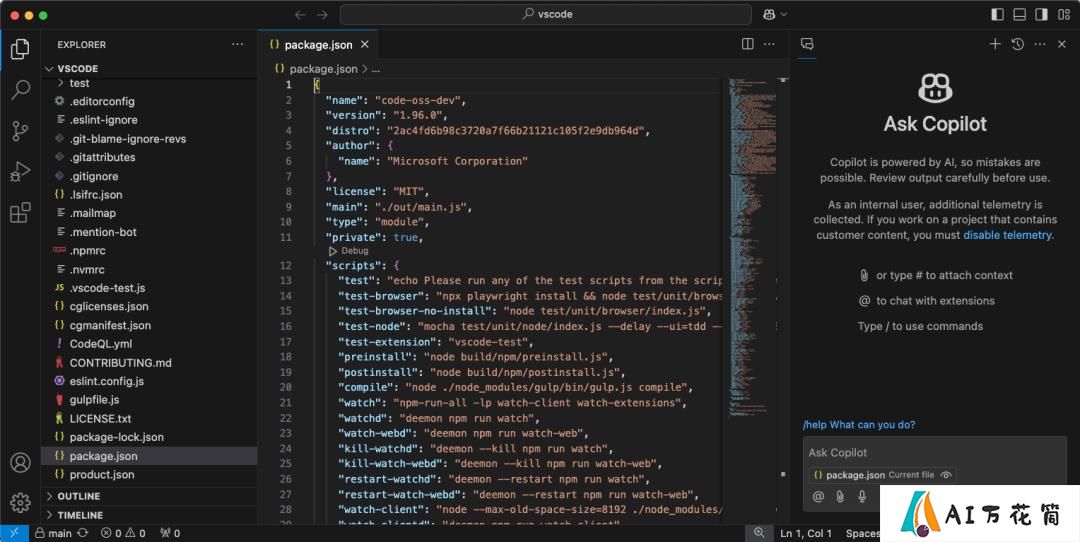Split the editor to the right
This screenshot has height=542, width=1080.
[x=747, y=44]
